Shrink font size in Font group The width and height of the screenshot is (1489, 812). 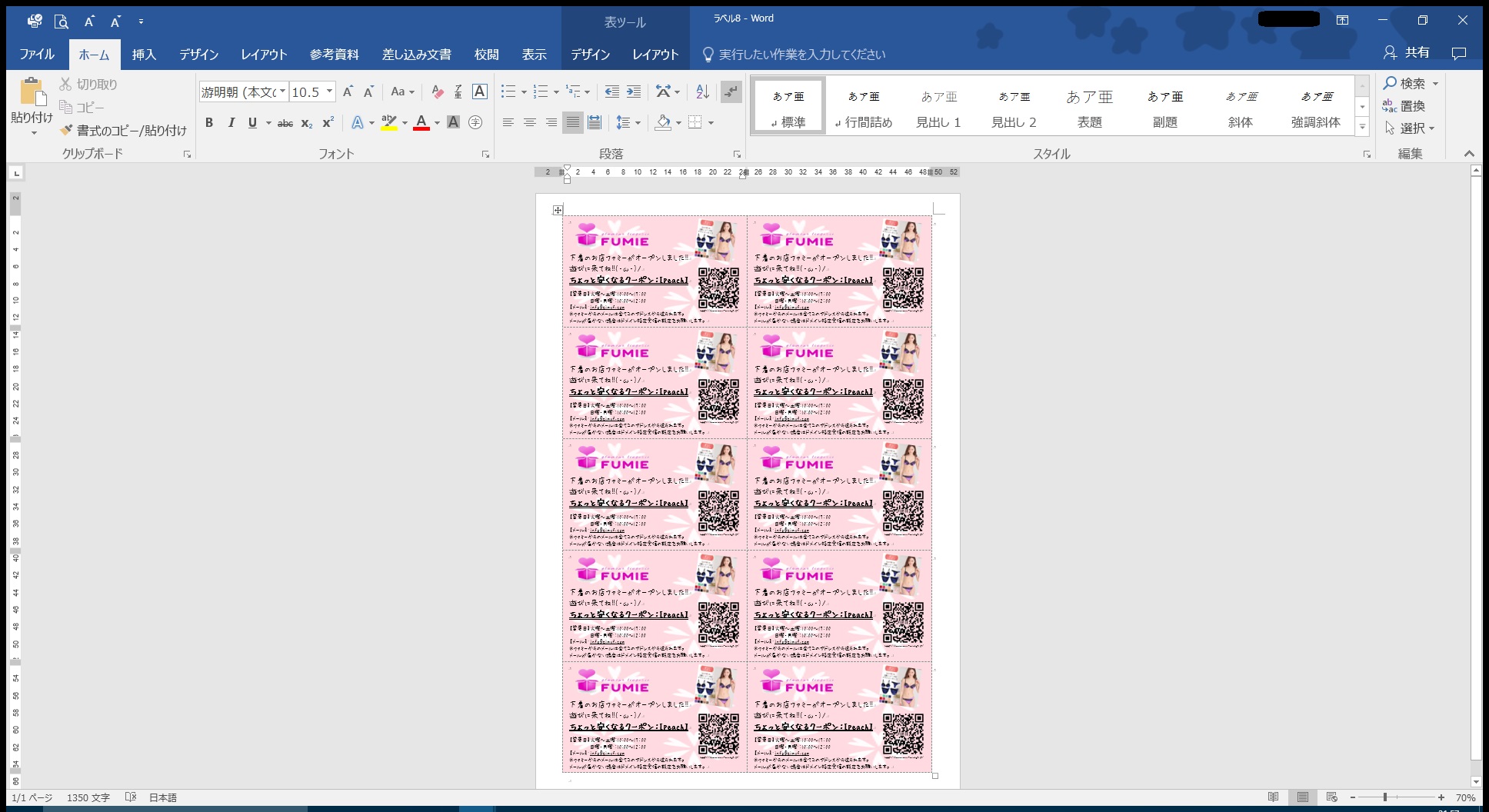pyautogui.click(x=368, y=92)
